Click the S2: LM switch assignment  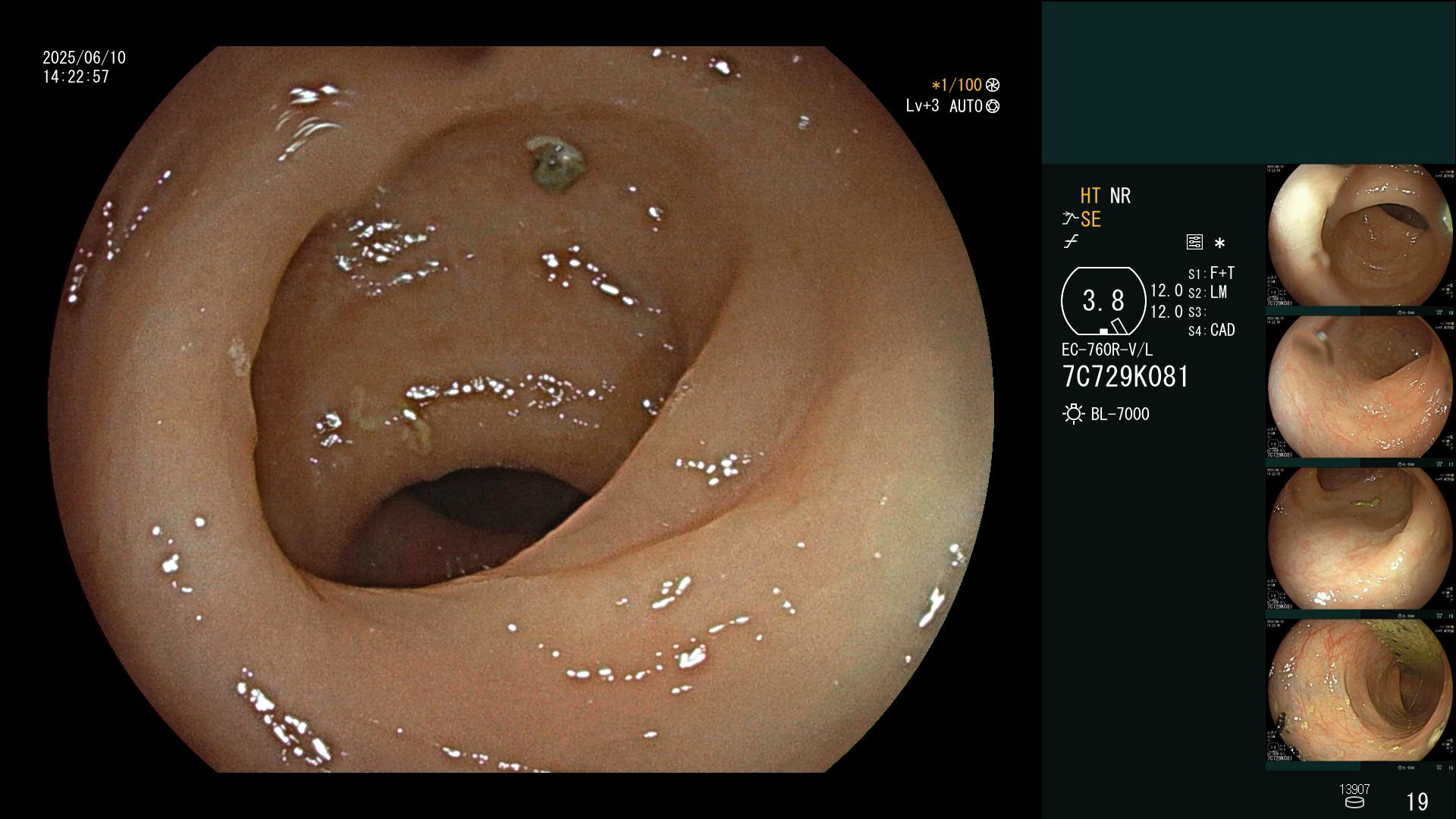[1207, 292]
